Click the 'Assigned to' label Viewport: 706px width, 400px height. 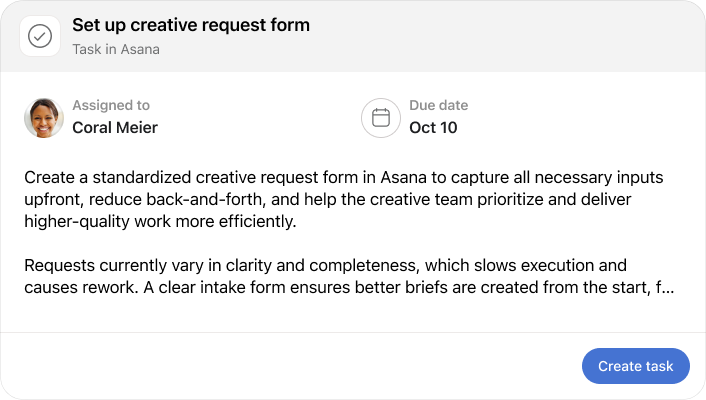click(x=111, y=105)
